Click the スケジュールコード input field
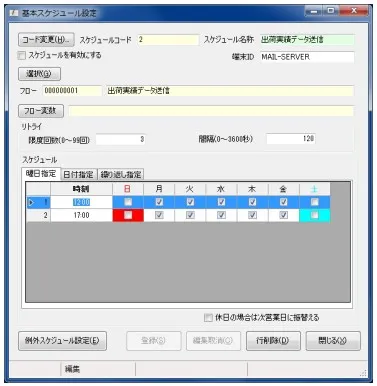Viewport: 377px width, 386px height. 168,40
